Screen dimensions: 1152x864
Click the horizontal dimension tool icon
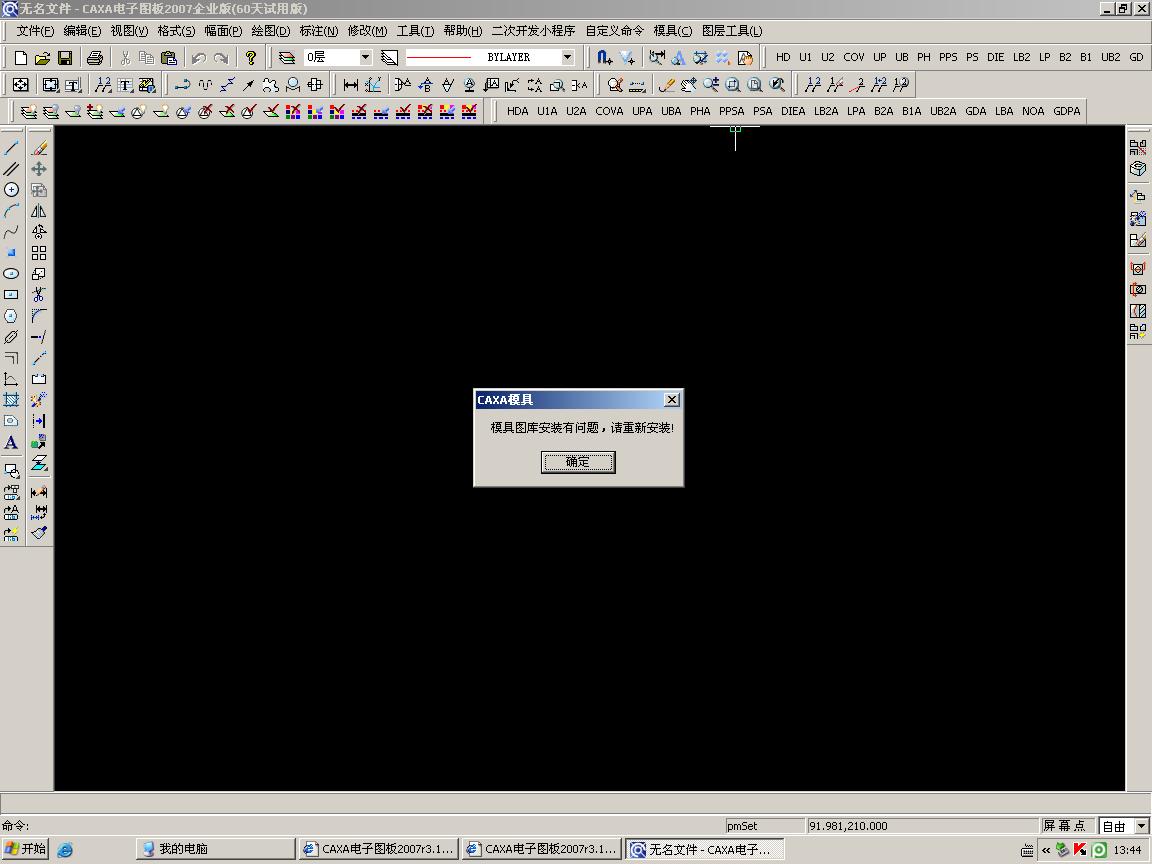[x=350, y=84]
